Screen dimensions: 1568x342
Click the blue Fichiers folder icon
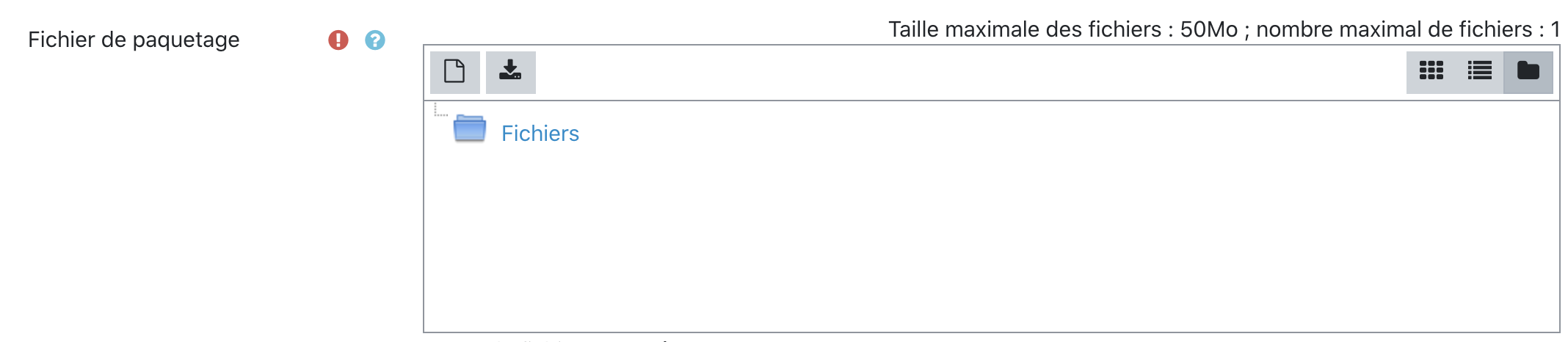pyautogui.click(x=470, y=128)
